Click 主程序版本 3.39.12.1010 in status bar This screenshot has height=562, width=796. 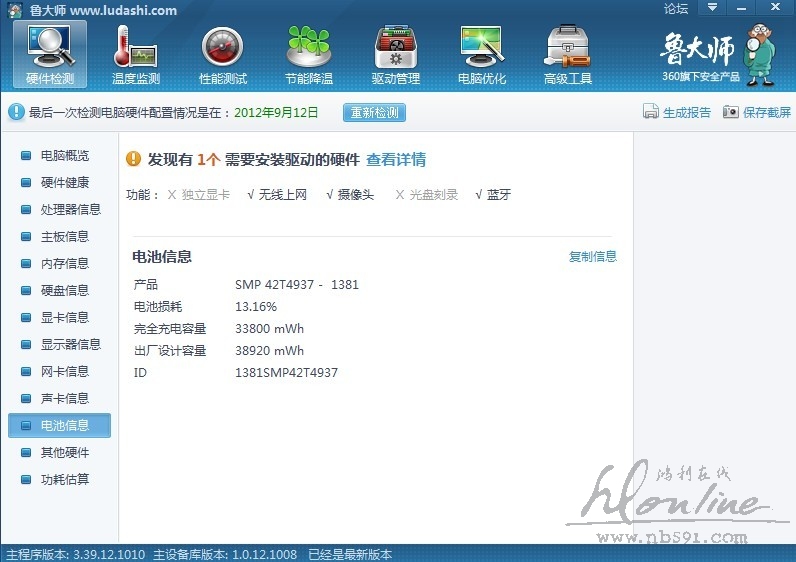(75, 554)
